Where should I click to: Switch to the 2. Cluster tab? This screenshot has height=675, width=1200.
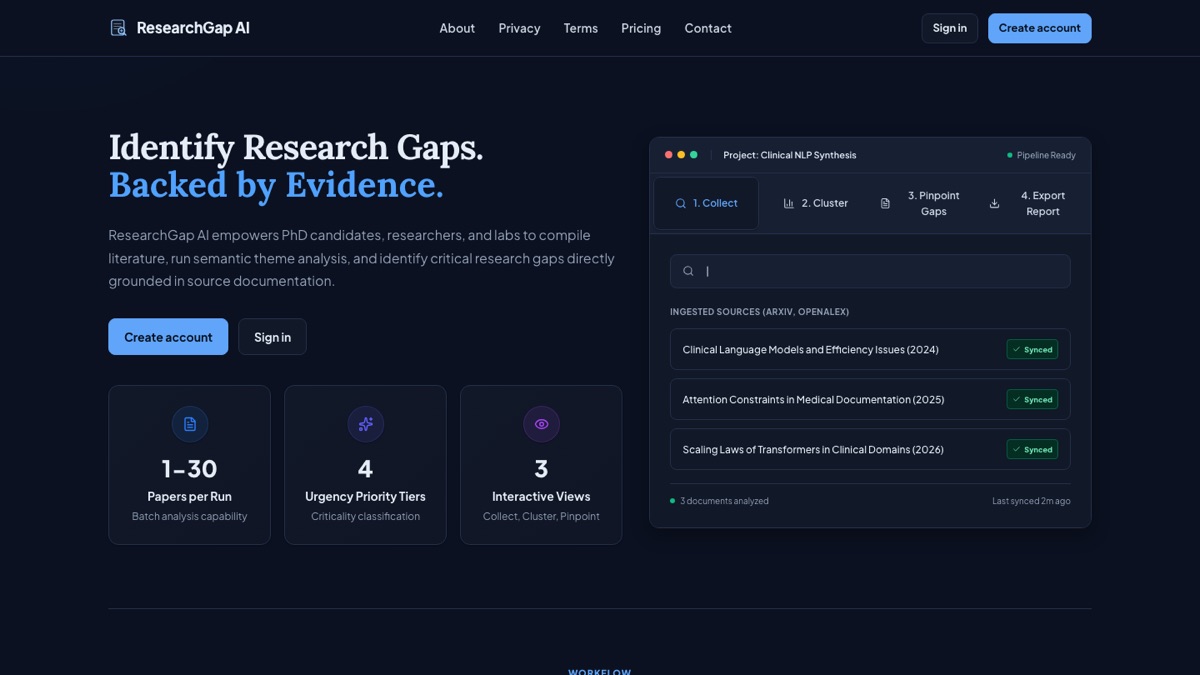pyautogui.click(x=815, y=203)
